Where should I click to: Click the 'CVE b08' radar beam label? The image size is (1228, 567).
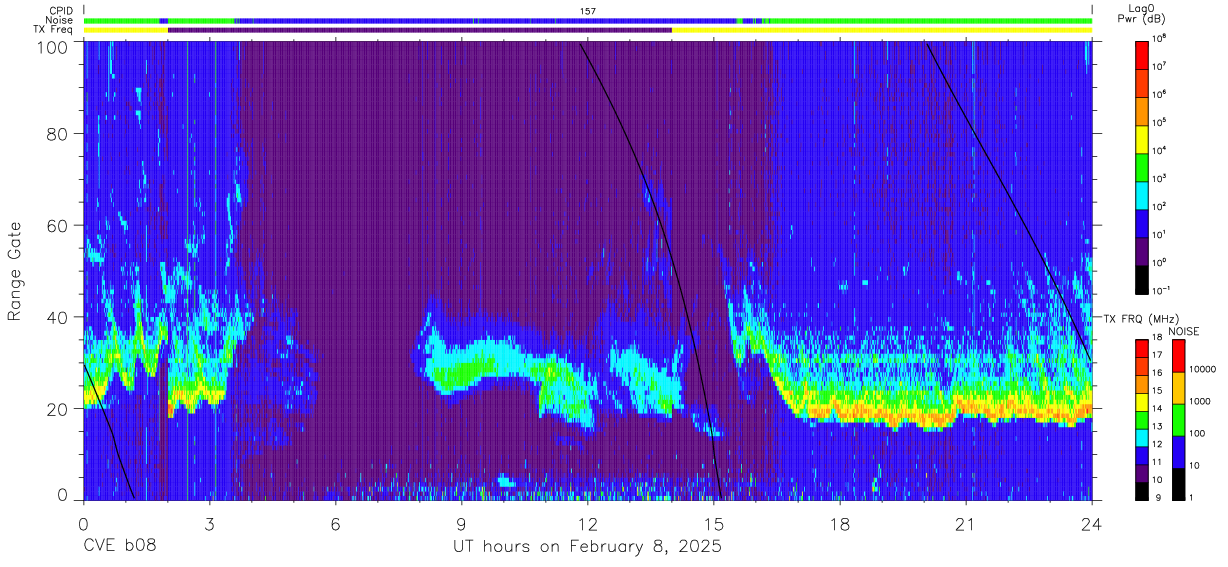pos(120,547)
